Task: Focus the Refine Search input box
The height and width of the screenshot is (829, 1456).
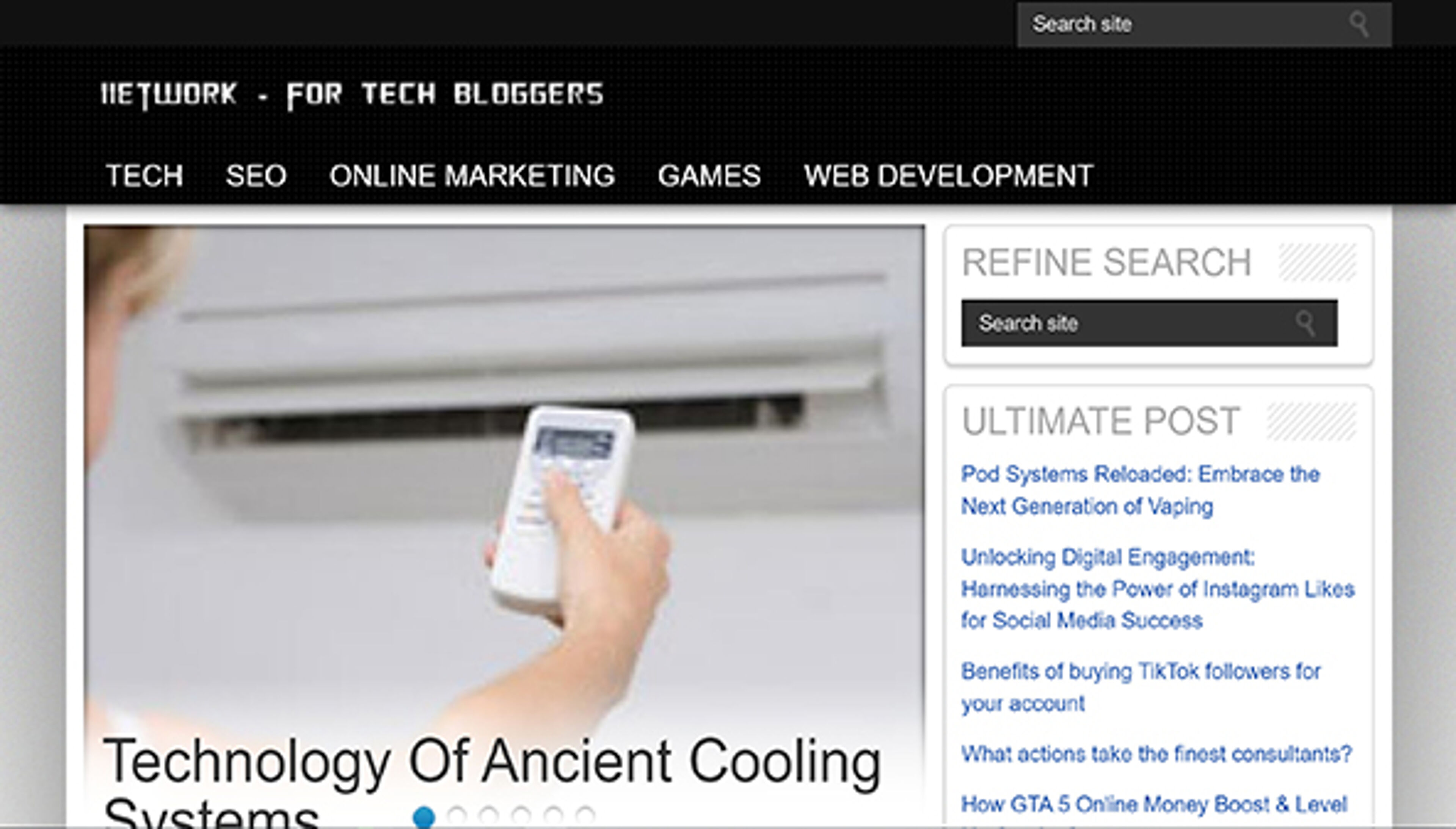Action: [x=1149, y=323]
